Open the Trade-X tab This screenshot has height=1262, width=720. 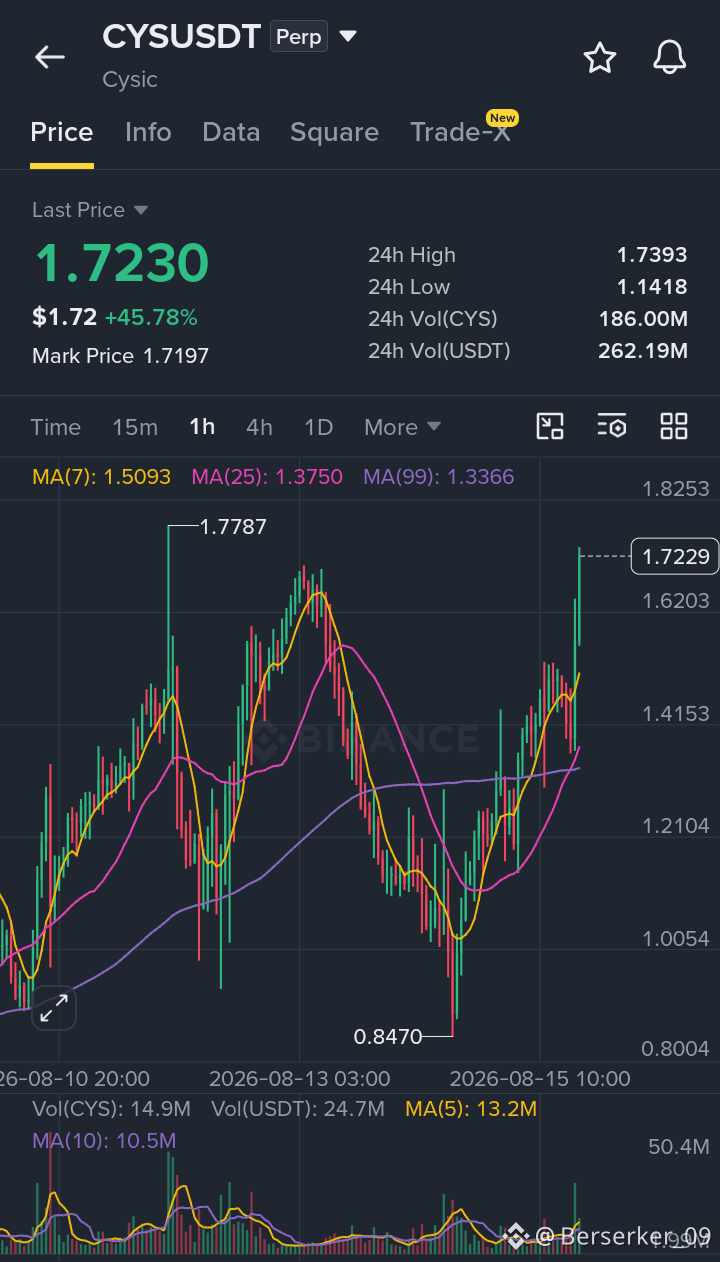pyautogui.click(x=461, y=132)
